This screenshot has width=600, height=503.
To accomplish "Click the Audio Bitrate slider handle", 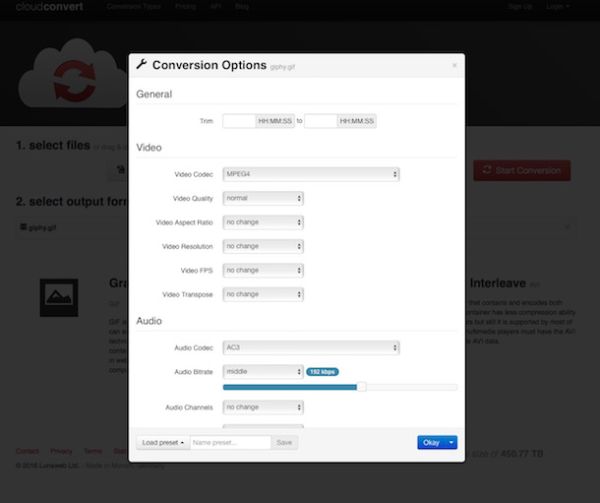I will 362,387.
